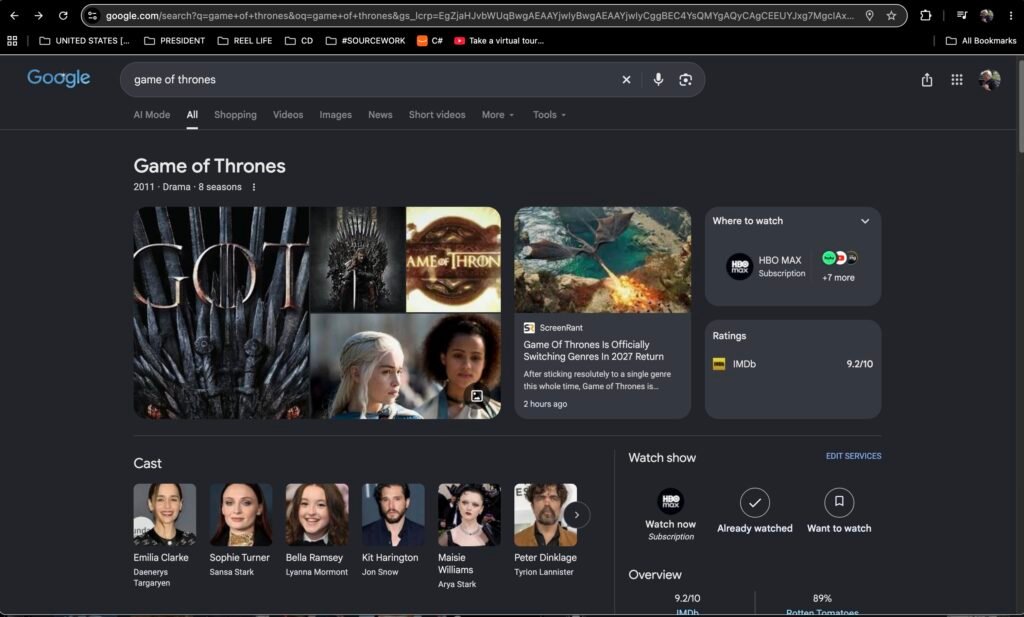The width and height of the screenshot is (1024, 617).
Task: Open the Short videos tab
Action: pos(437,115)
